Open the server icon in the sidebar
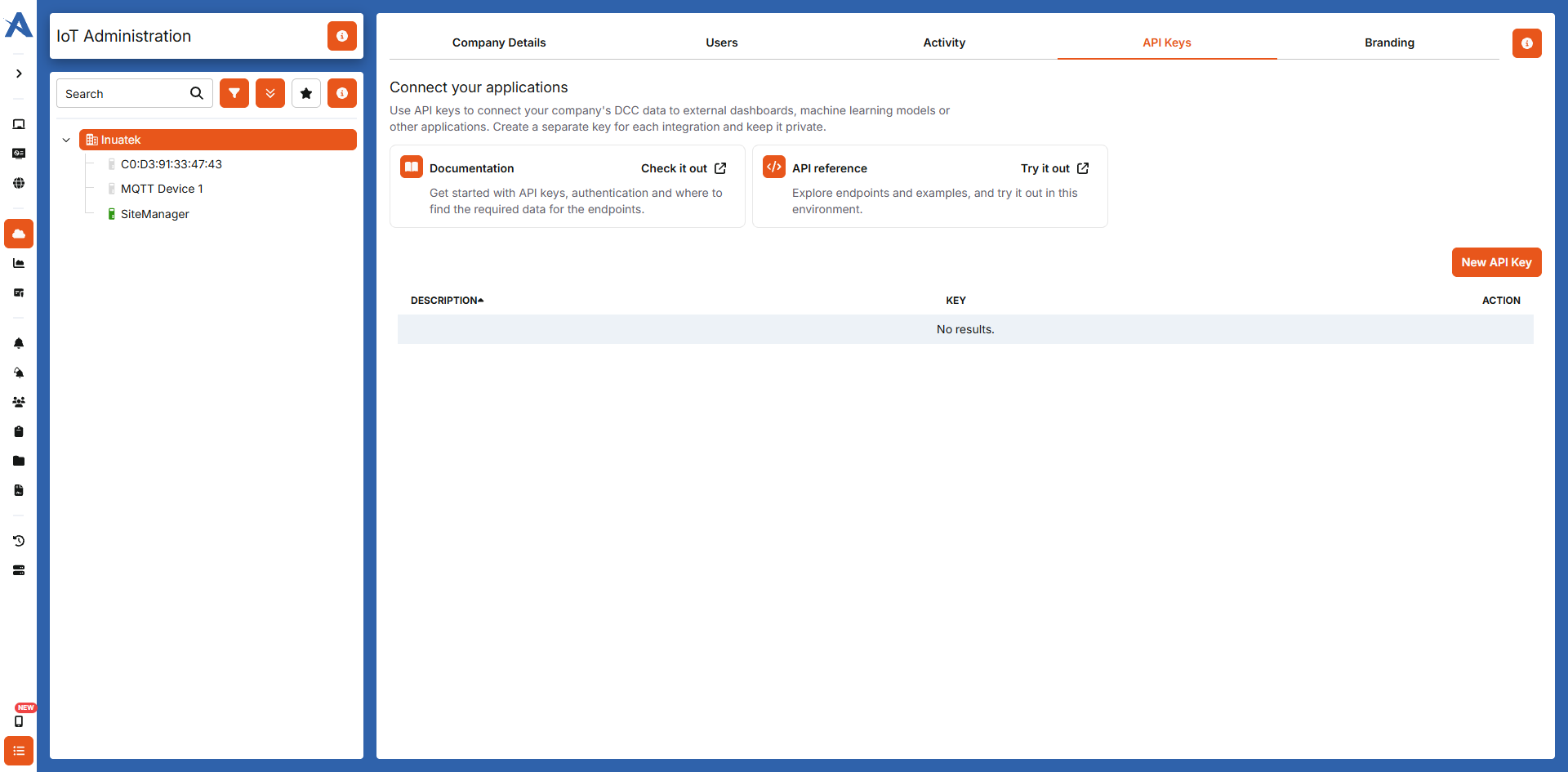 coord(19,570)
